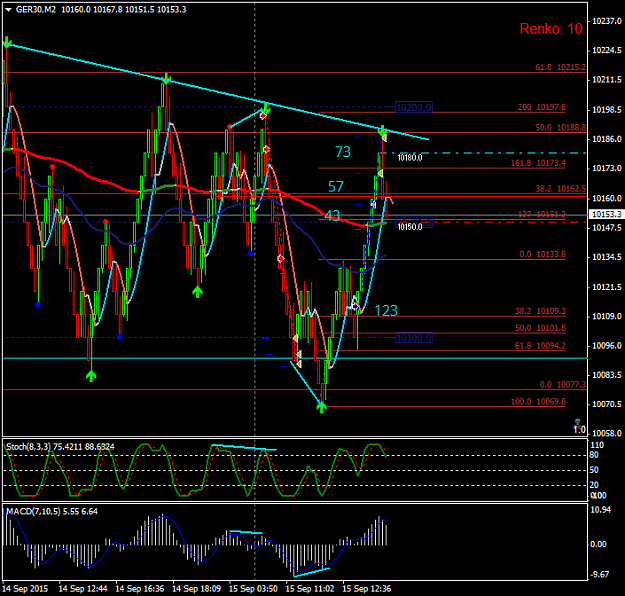The width and height of the screenshot is (625, 596).
Task: Select the Fibonacci label 38.2 10109.3
Action: coord(540,311)
